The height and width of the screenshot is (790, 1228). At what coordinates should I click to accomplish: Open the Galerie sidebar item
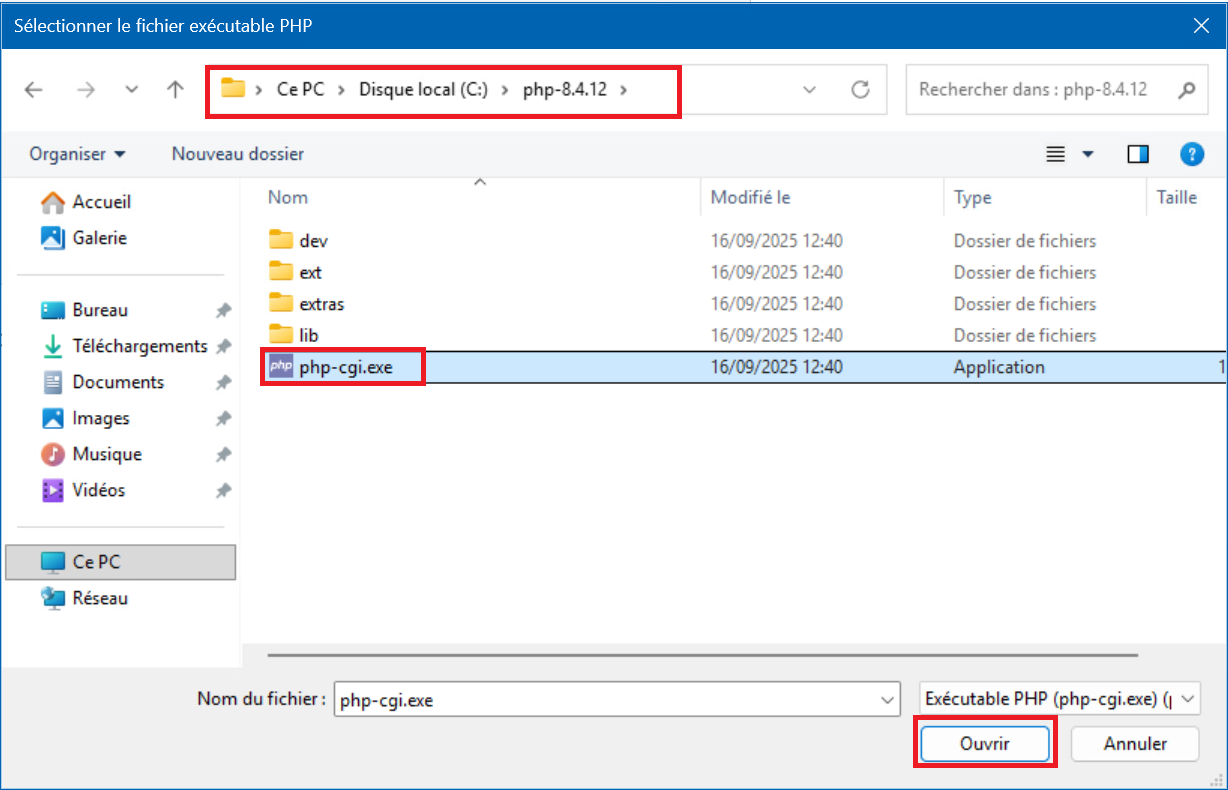coord(99,238)
